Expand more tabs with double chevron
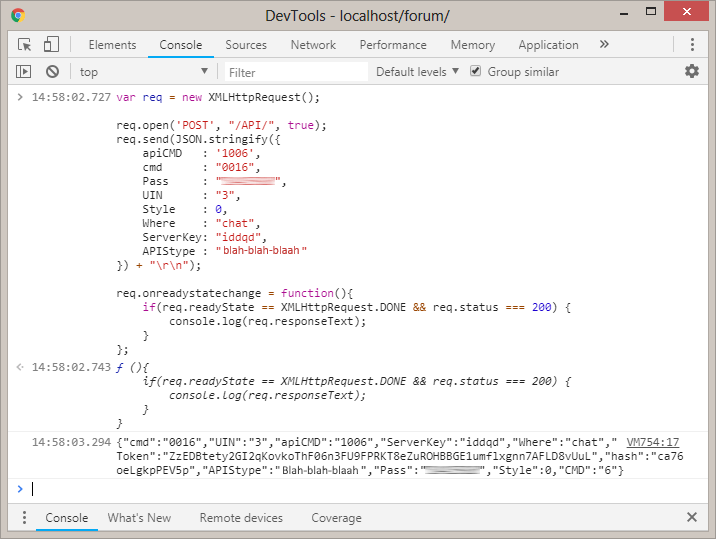The image size is (716, 539). [x=604, y=45]
